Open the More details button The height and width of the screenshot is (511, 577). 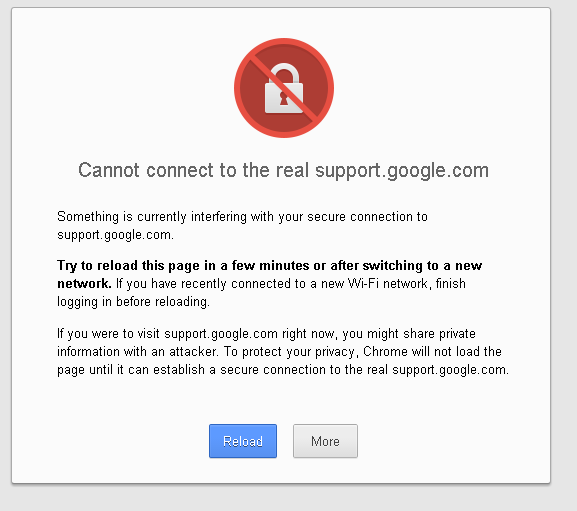coord(325,441)
